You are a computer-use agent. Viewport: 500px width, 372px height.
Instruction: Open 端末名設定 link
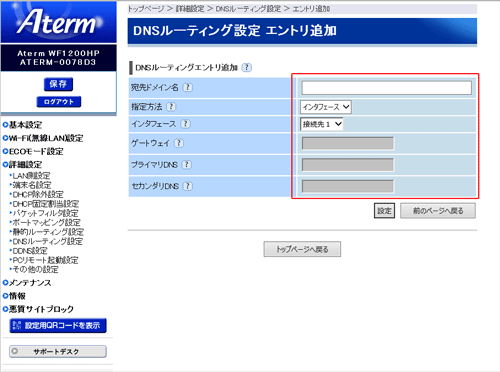click(x=31, y=185)
